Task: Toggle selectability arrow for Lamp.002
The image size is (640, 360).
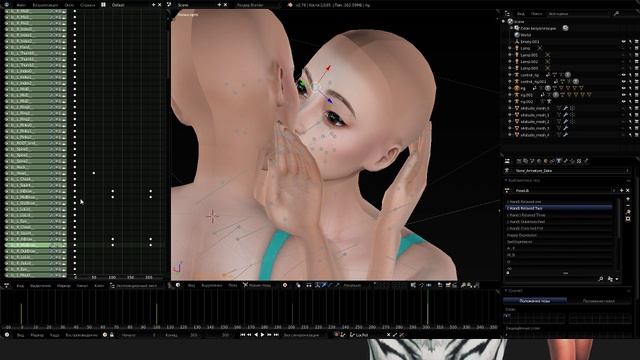Action: pyautogui.click(x=630, y=62)
